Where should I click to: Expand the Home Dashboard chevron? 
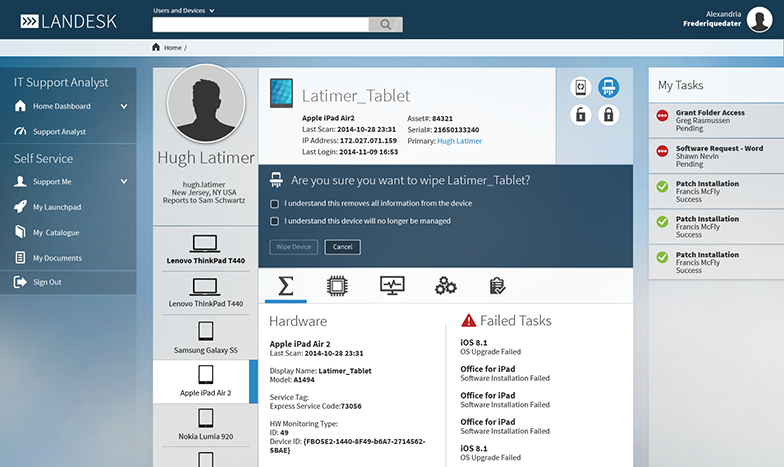[124, 106]
